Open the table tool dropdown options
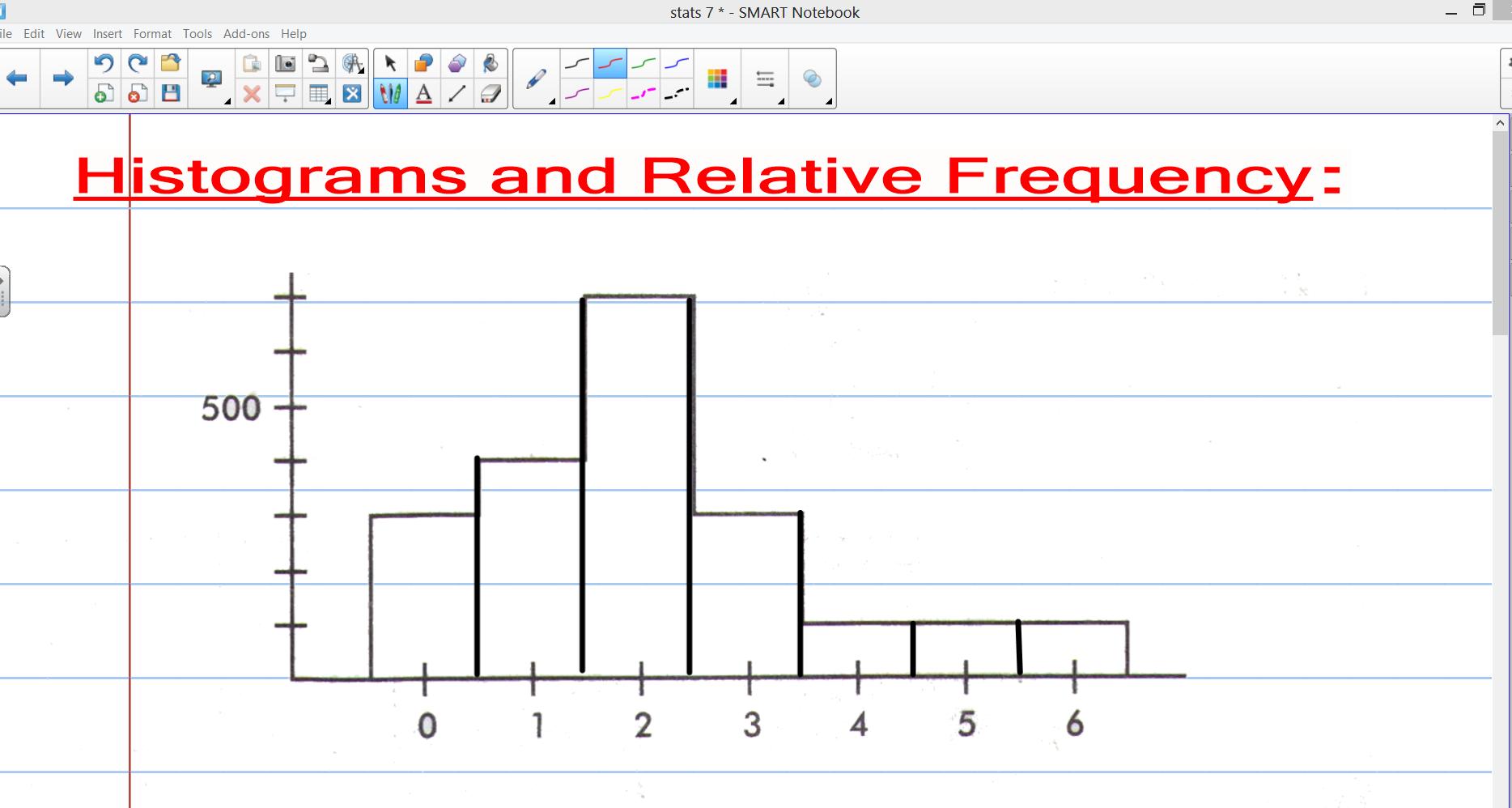Viewport: 1512px width, 808px height. click(329, 100)
